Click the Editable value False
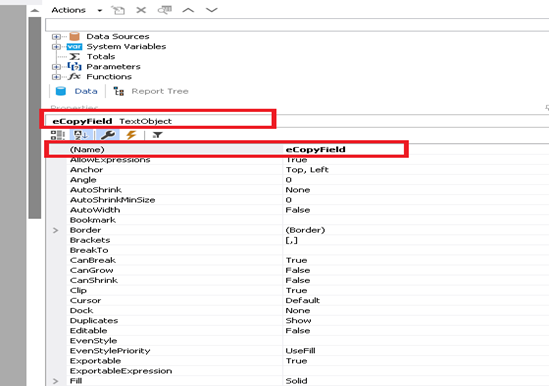The image size is (554, 386). tap(298, 331)
